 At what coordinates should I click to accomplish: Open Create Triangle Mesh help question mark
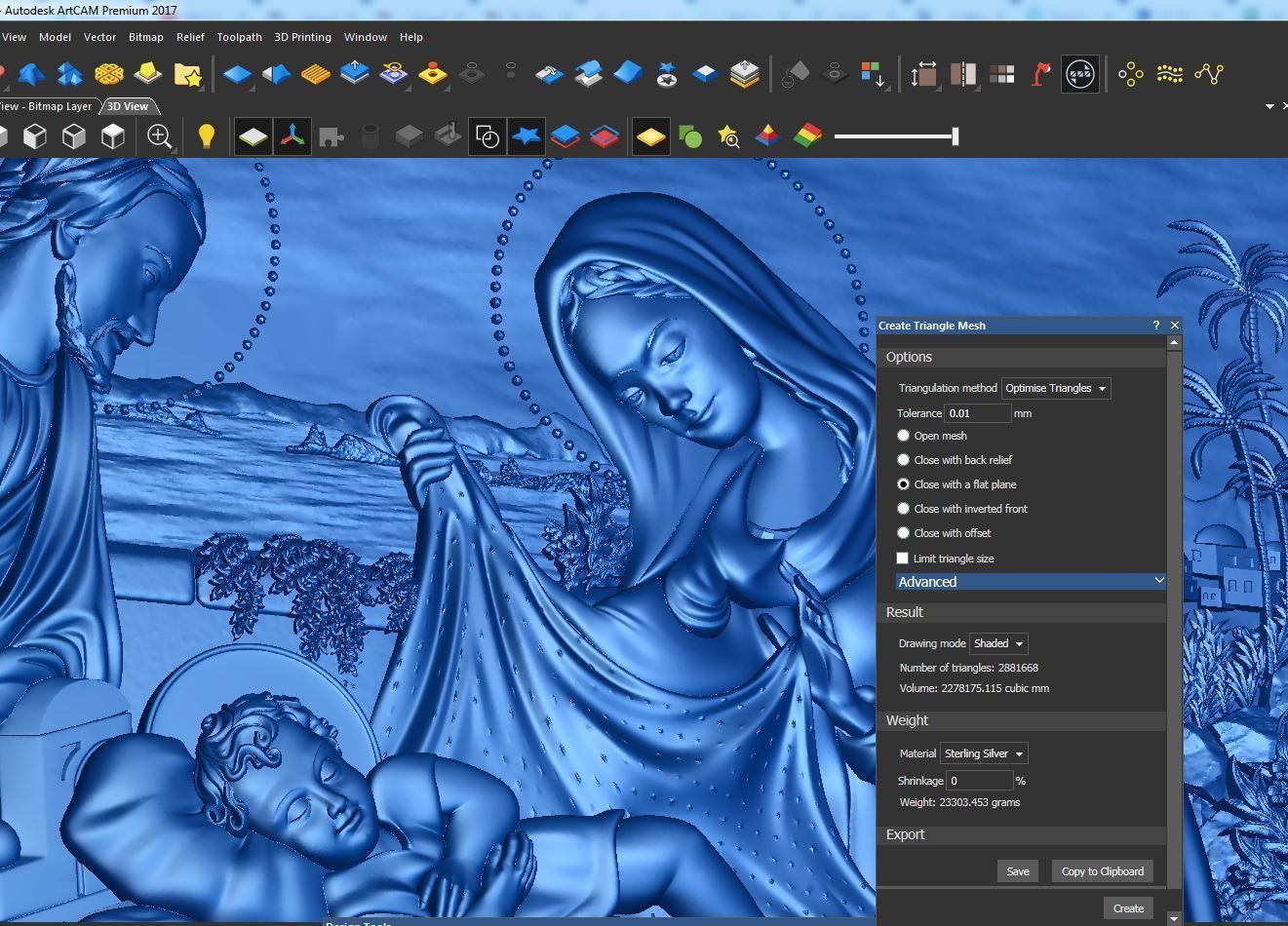pyautogui.click(x=1156, y=326)
